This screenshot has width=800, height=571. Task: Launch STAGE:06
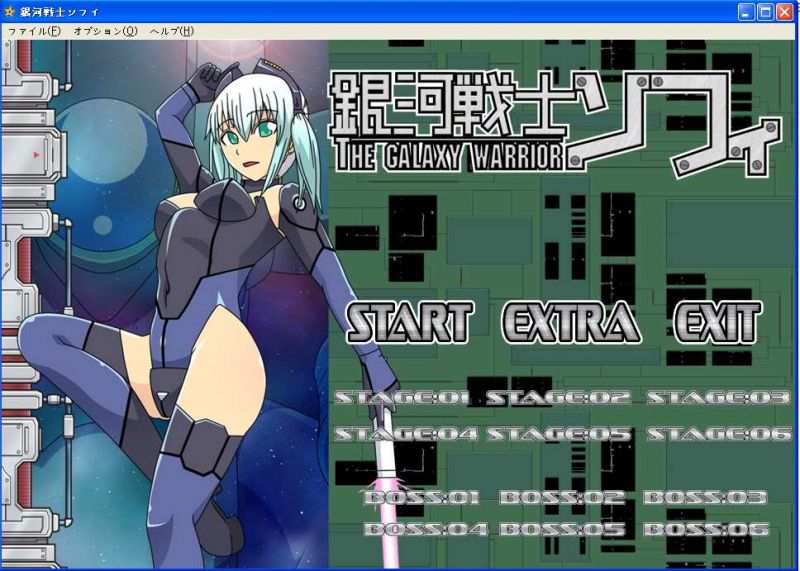pyautogui.click(x=718, y=434)
